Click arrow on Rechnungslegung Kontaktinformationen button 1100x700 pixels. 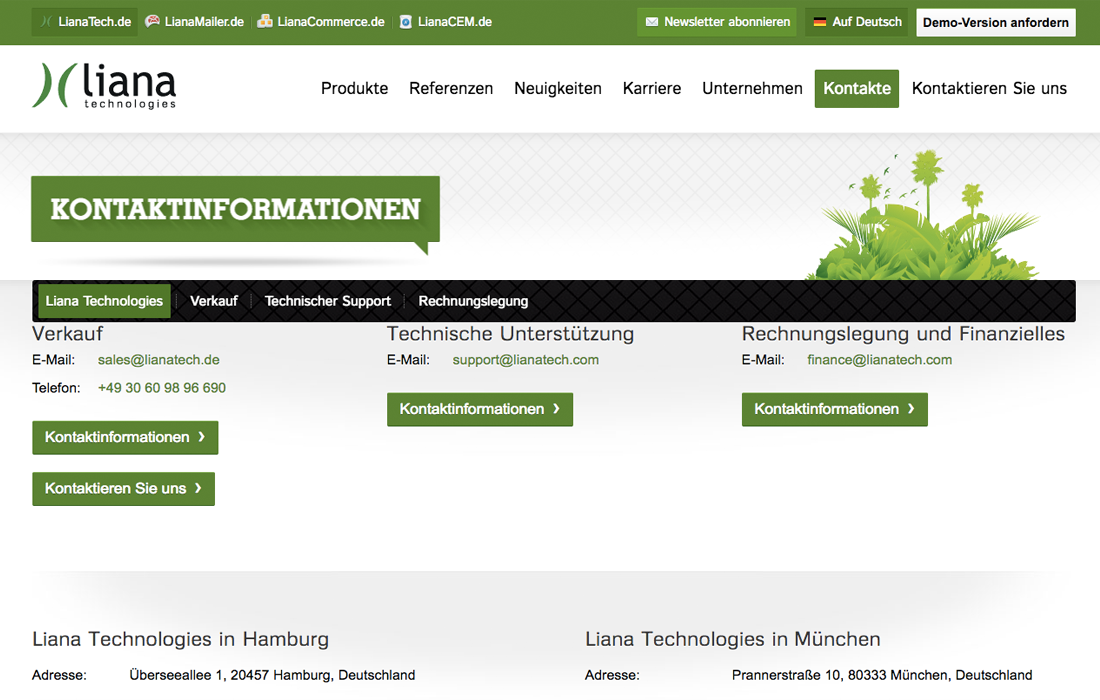pos(911,409)
